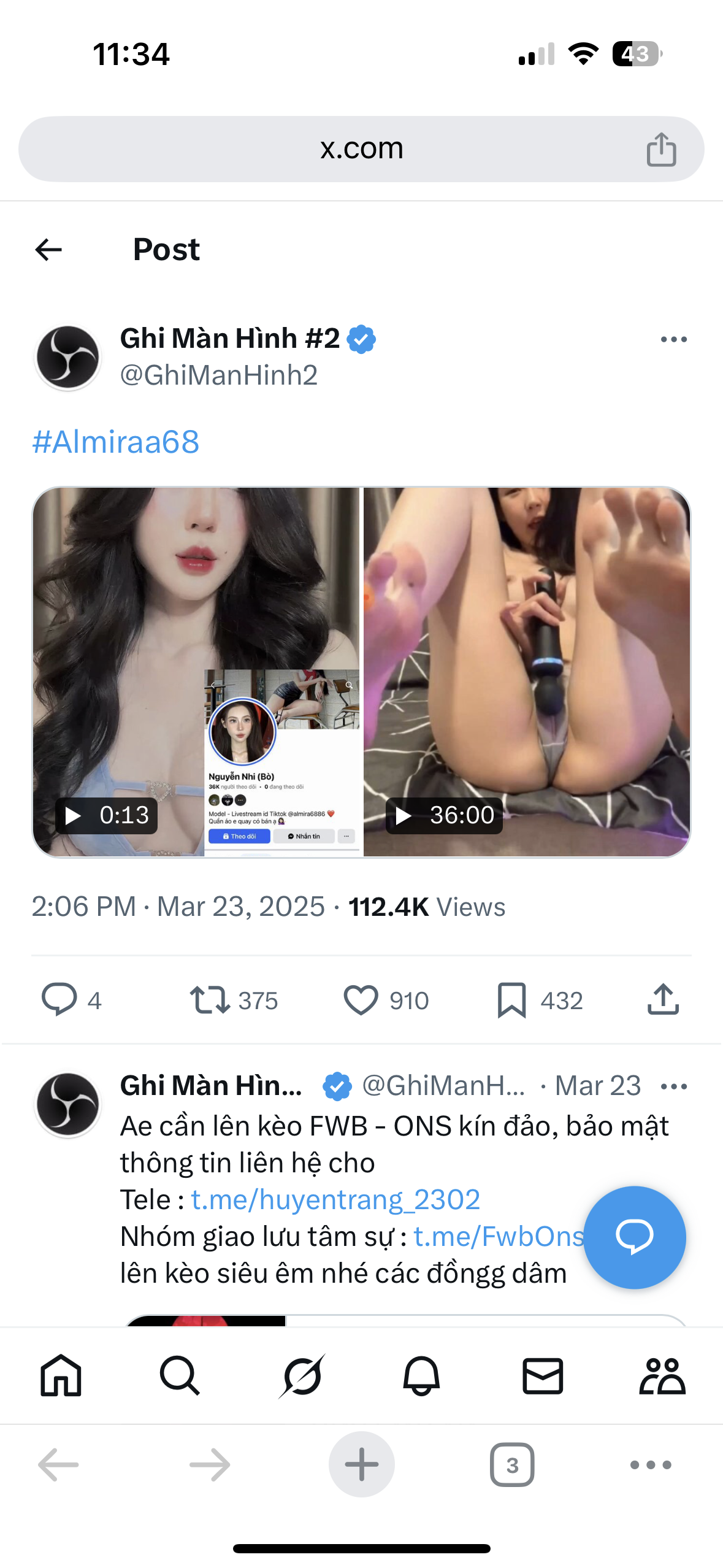This screenshot has height=1568, width=723.
Task: Go back using the Post header arrow
Action: [x=49, y=250]
